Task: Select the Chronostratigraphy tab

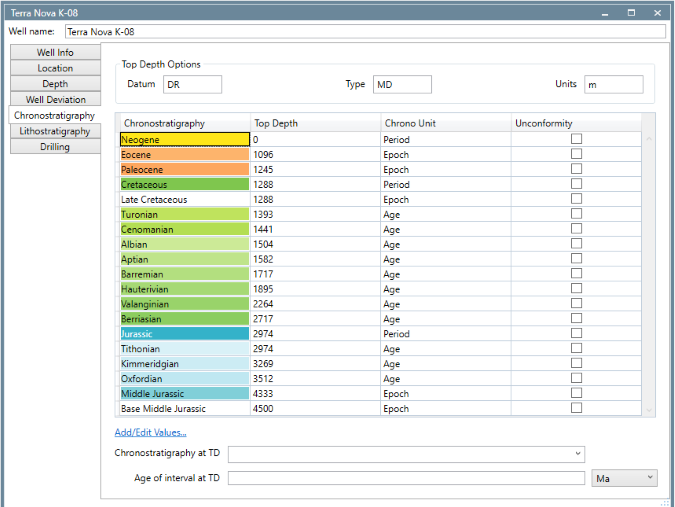Action: [54, 115]
